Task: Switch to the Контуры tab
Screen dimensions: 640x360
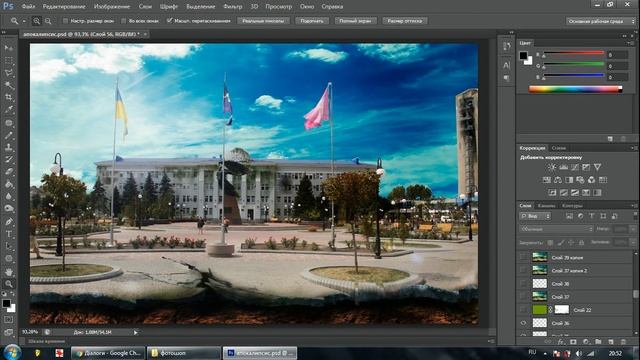Action: pos(572,205)
